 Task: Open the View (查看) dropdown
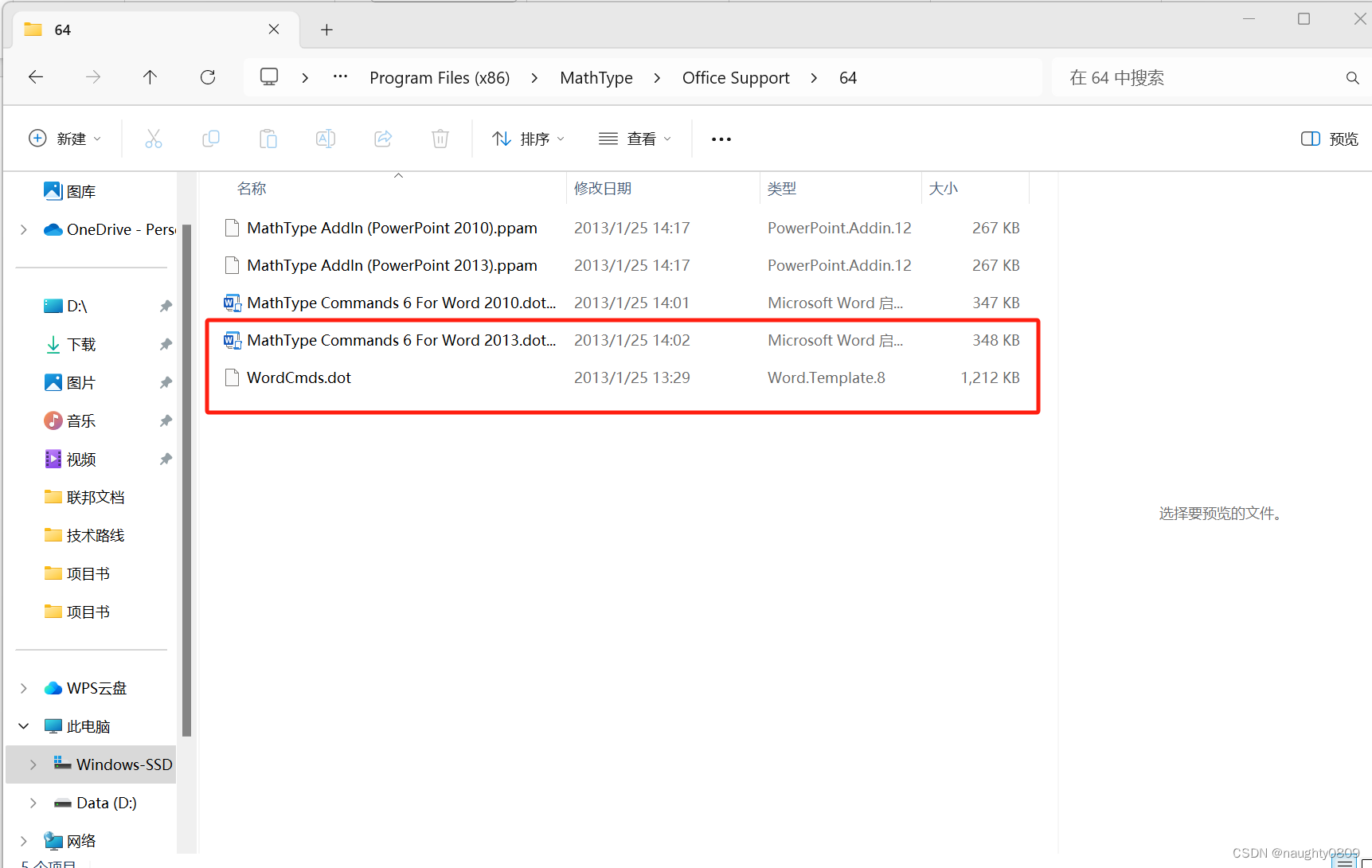coord(635,139)
